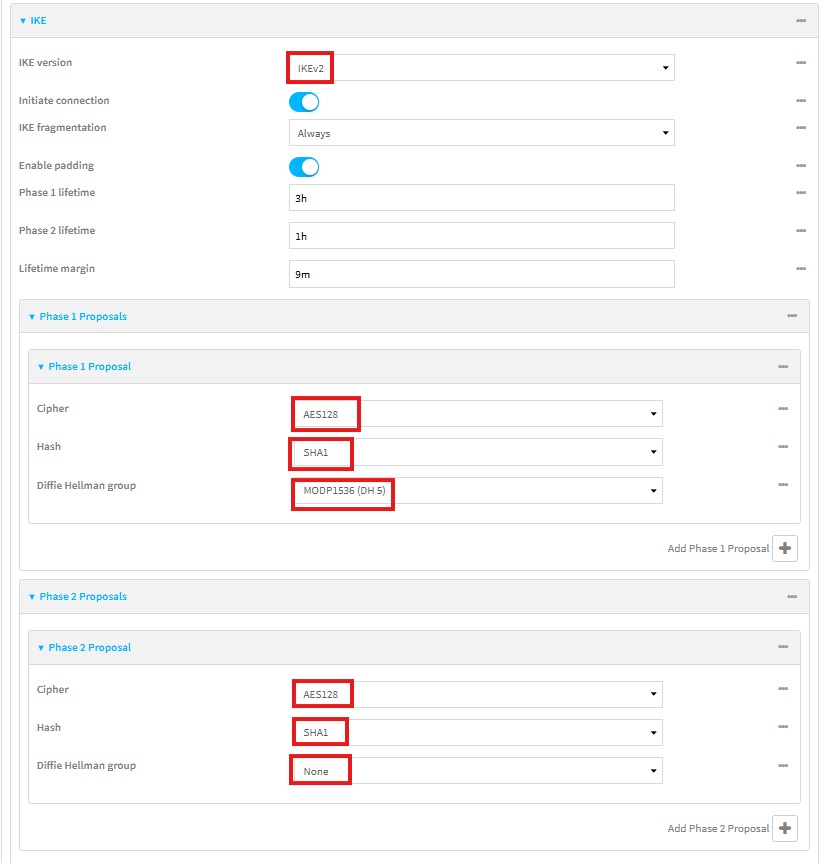Open the Phase 2 Hash dropdown
This screenshot has height=863, width=827.
tap(475, 732)
